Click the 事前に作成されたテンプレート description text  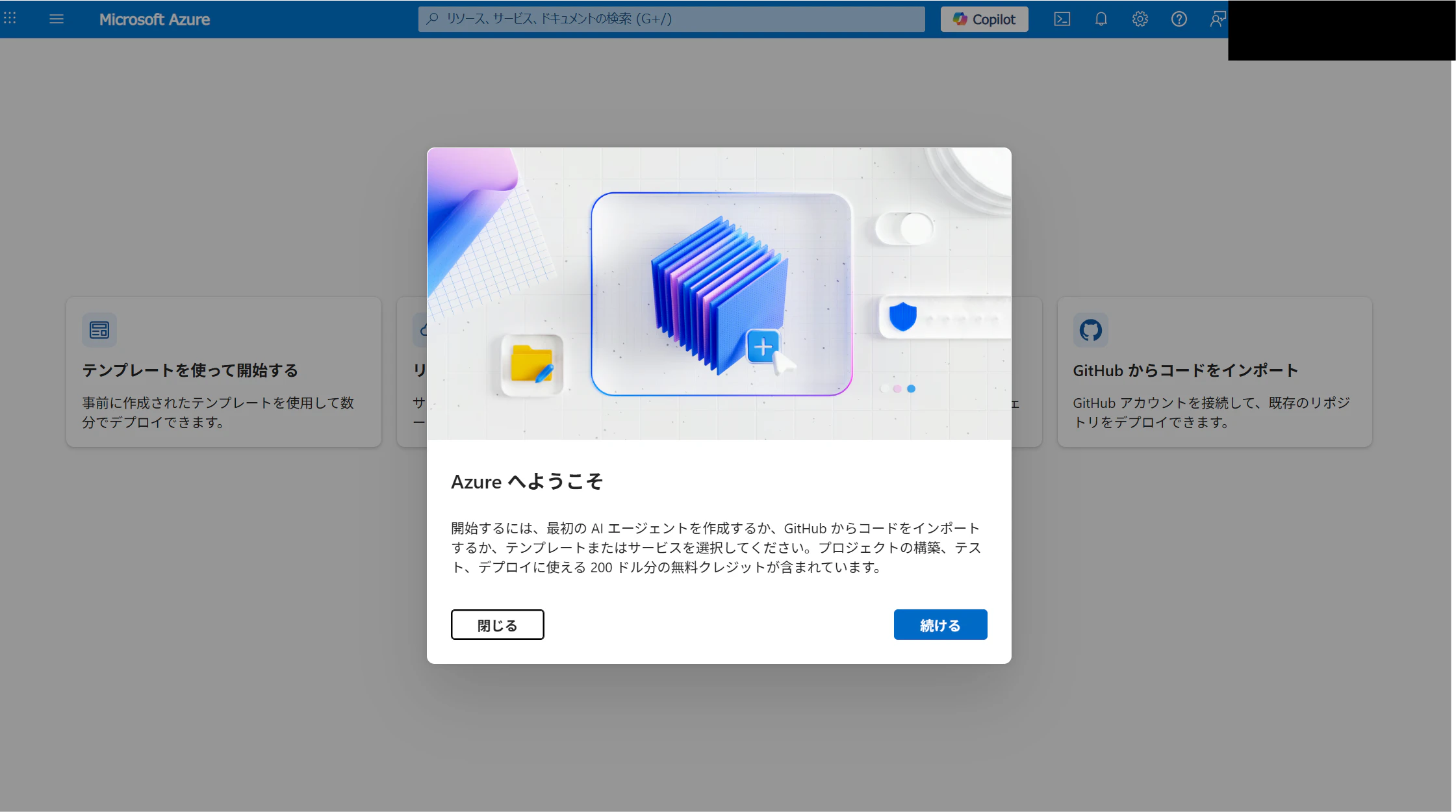(x=218, y=412)
